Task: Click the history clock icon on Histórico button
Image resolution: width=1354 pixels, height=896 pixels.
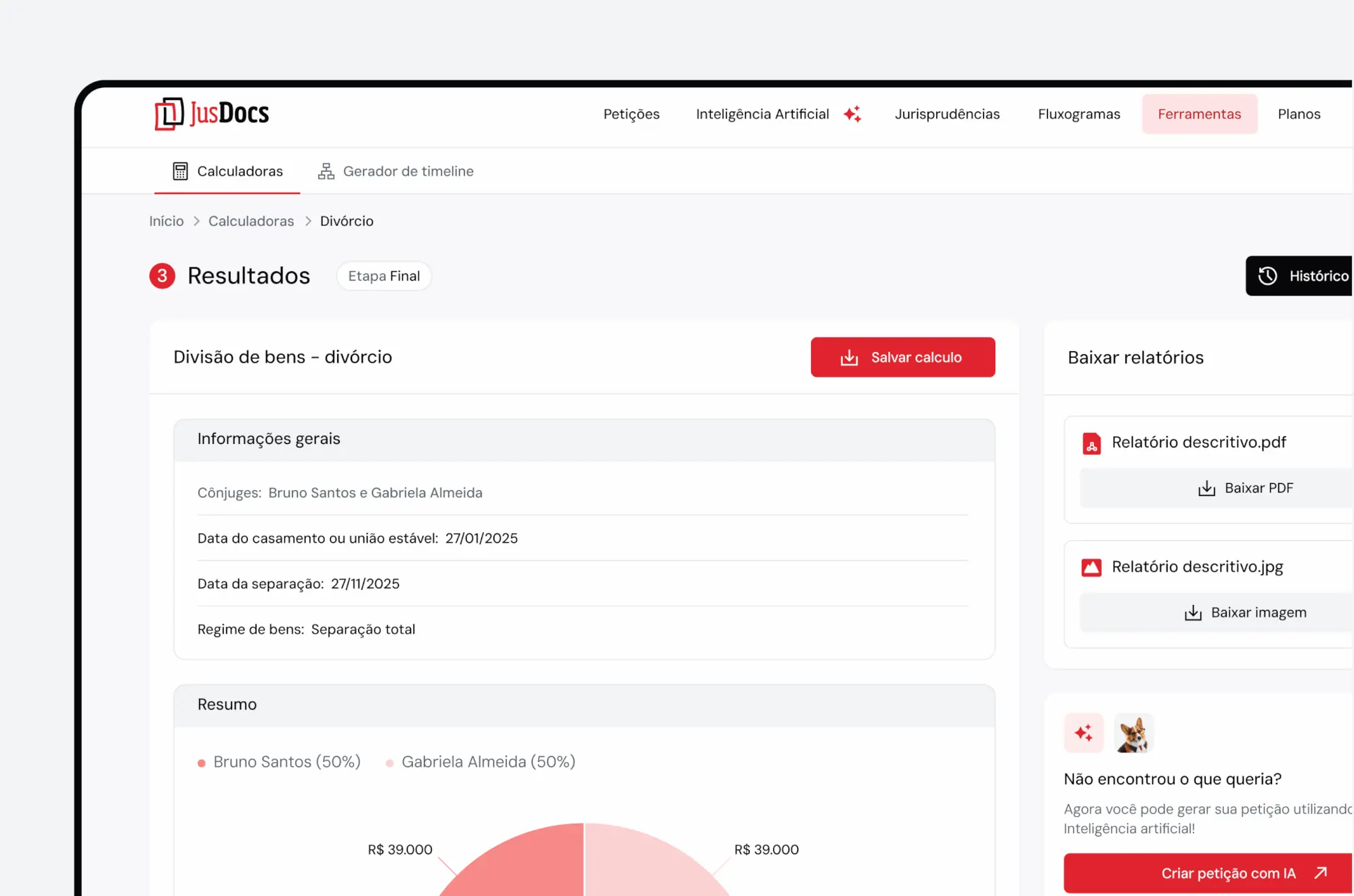Action: pos(1267,275)
